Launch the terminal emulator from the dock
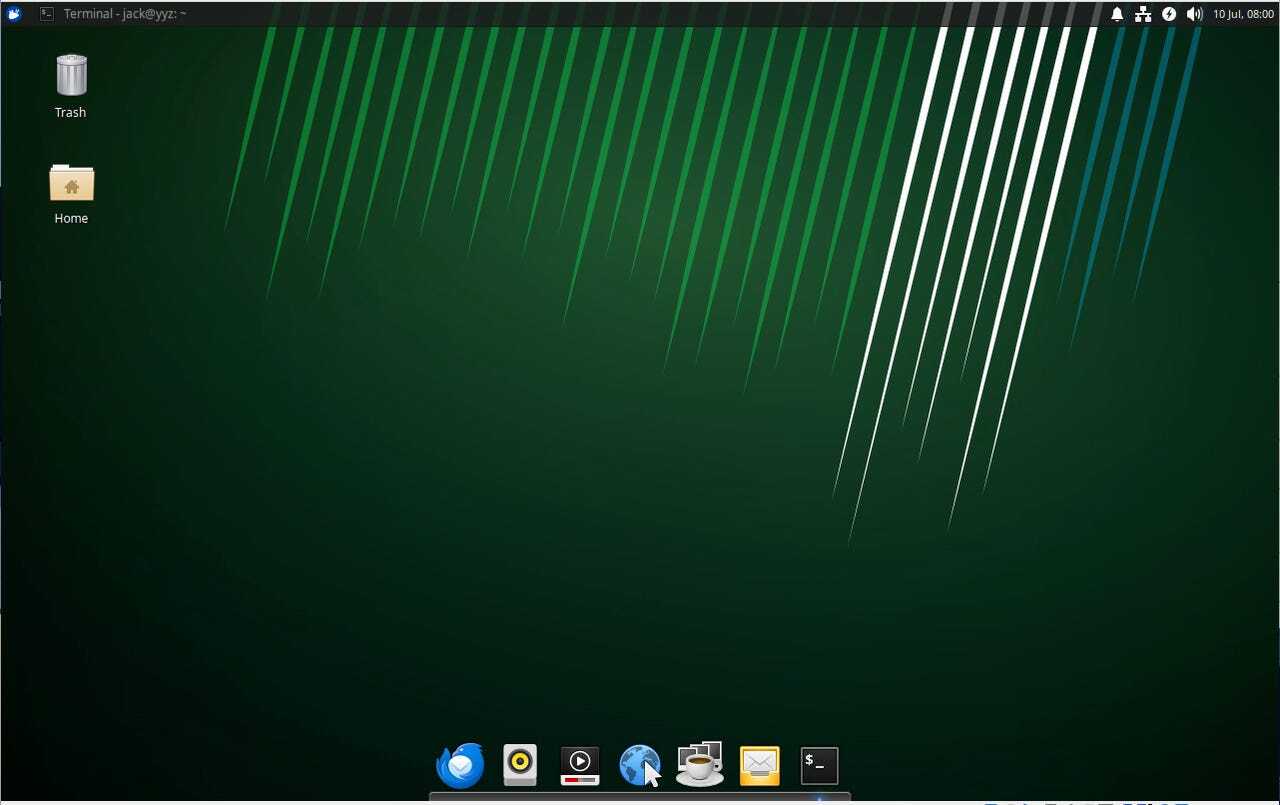 [820, 766]
